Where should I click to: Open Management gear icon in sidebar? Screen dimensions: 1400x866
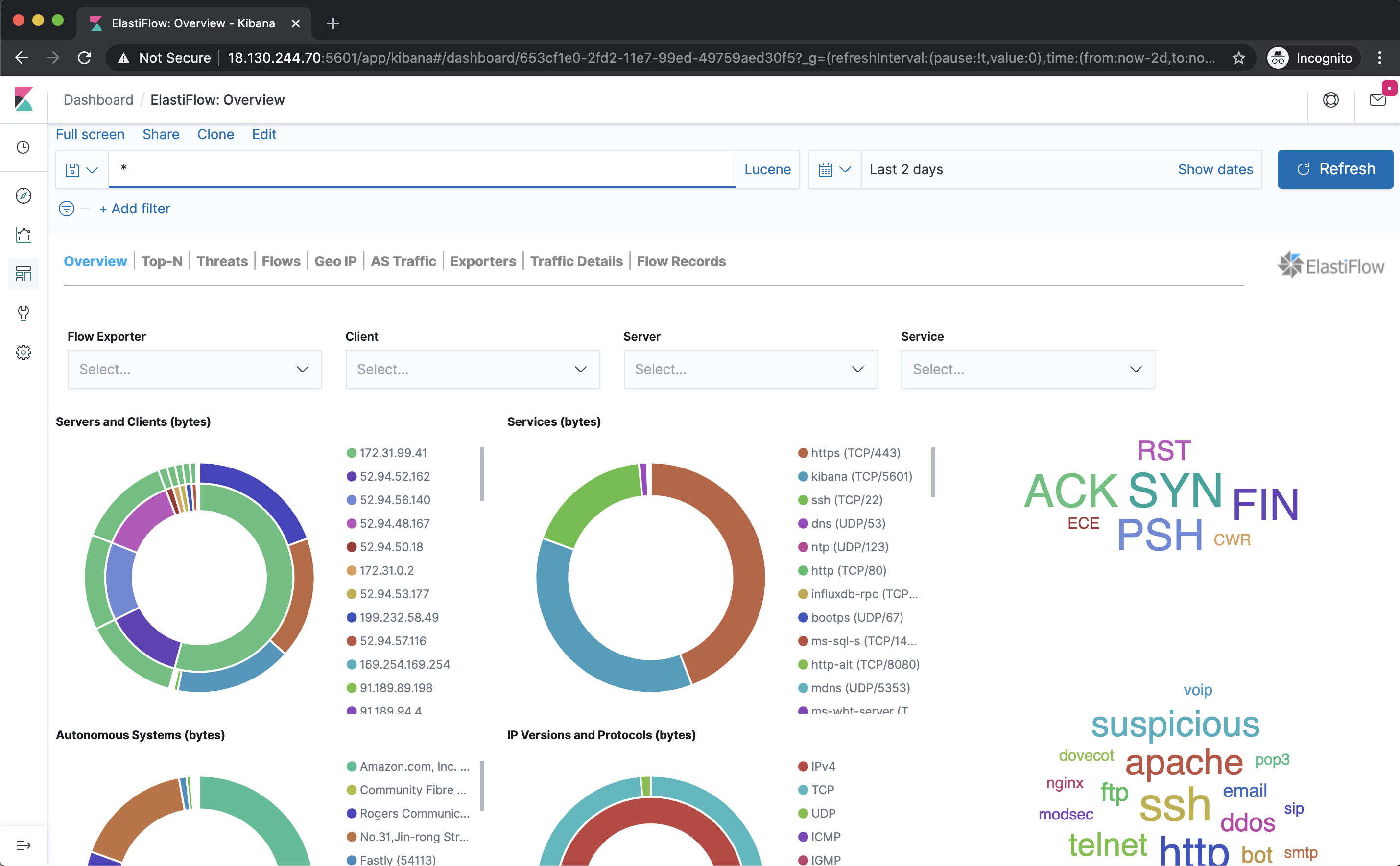click(x=23, y=352)
